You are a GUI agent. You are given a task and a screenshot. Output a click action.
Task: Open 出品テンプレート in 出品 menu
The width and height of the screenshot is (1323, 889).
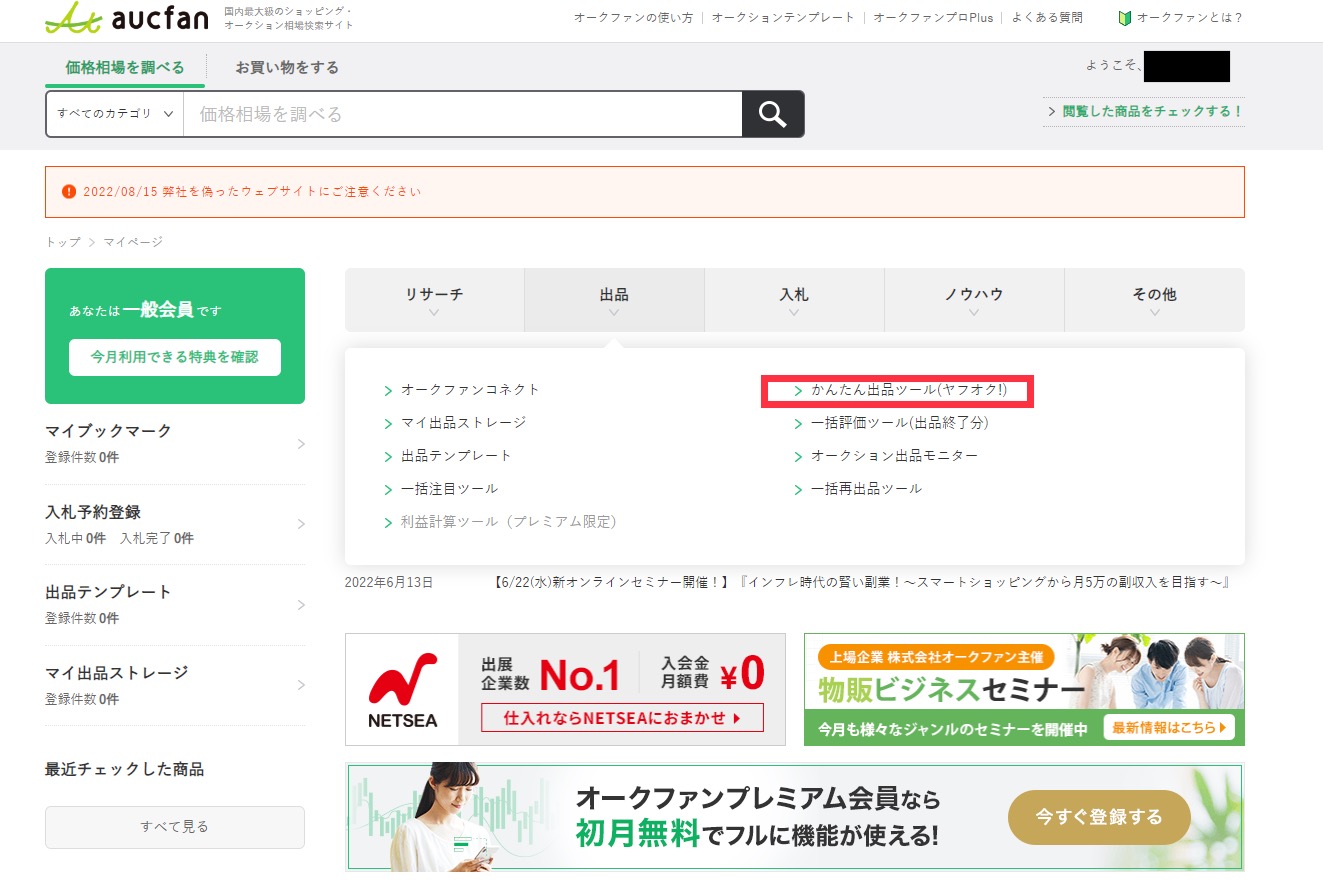pos(456,456)
